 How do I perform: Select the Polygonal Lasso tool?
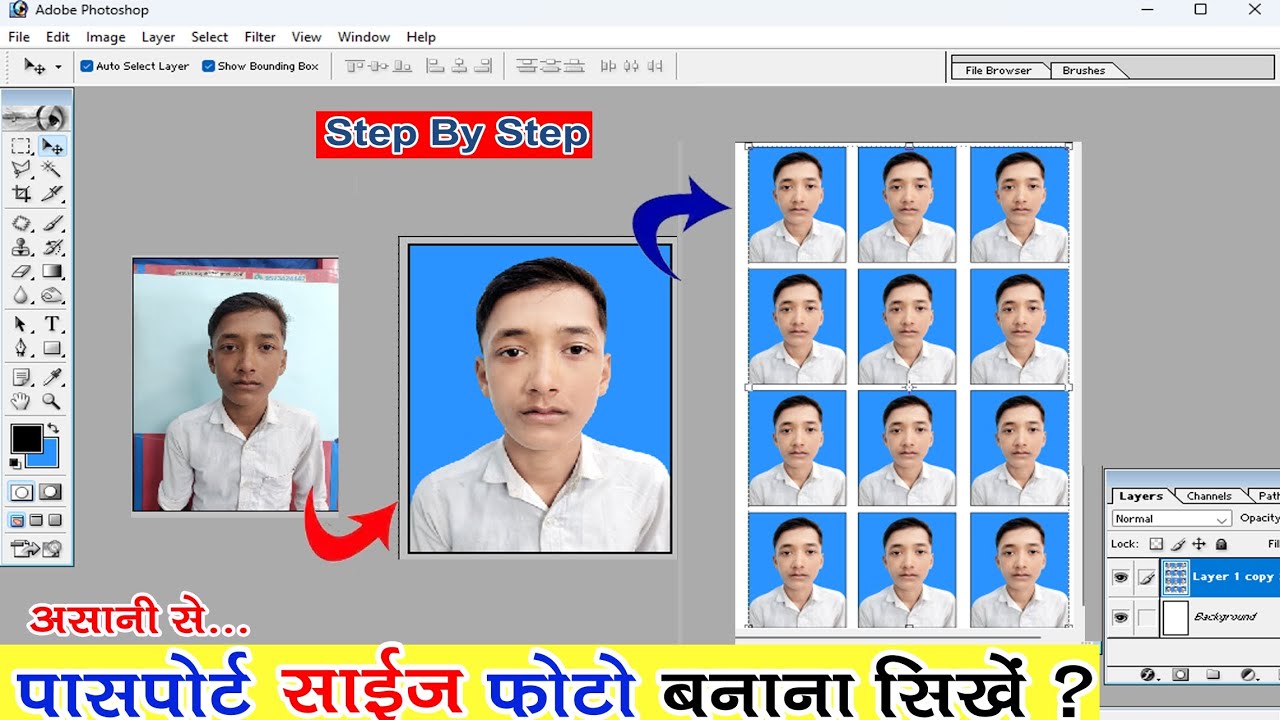(x=21, y=169)
